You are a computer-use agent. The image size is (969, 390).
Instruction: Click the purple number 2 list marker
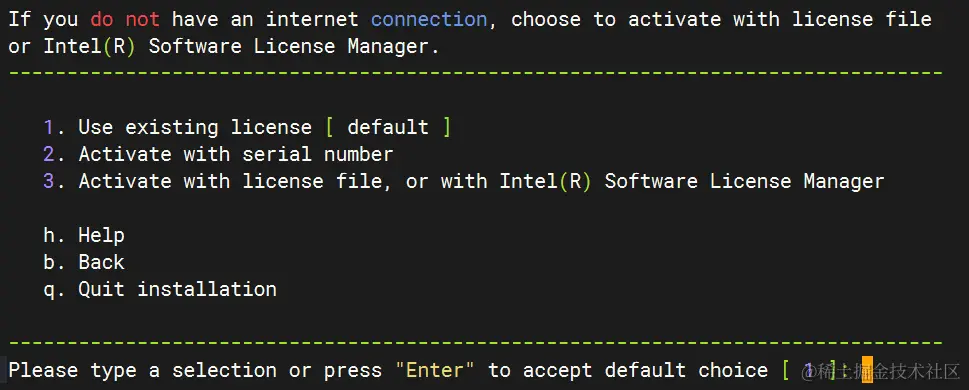[49, 154]
